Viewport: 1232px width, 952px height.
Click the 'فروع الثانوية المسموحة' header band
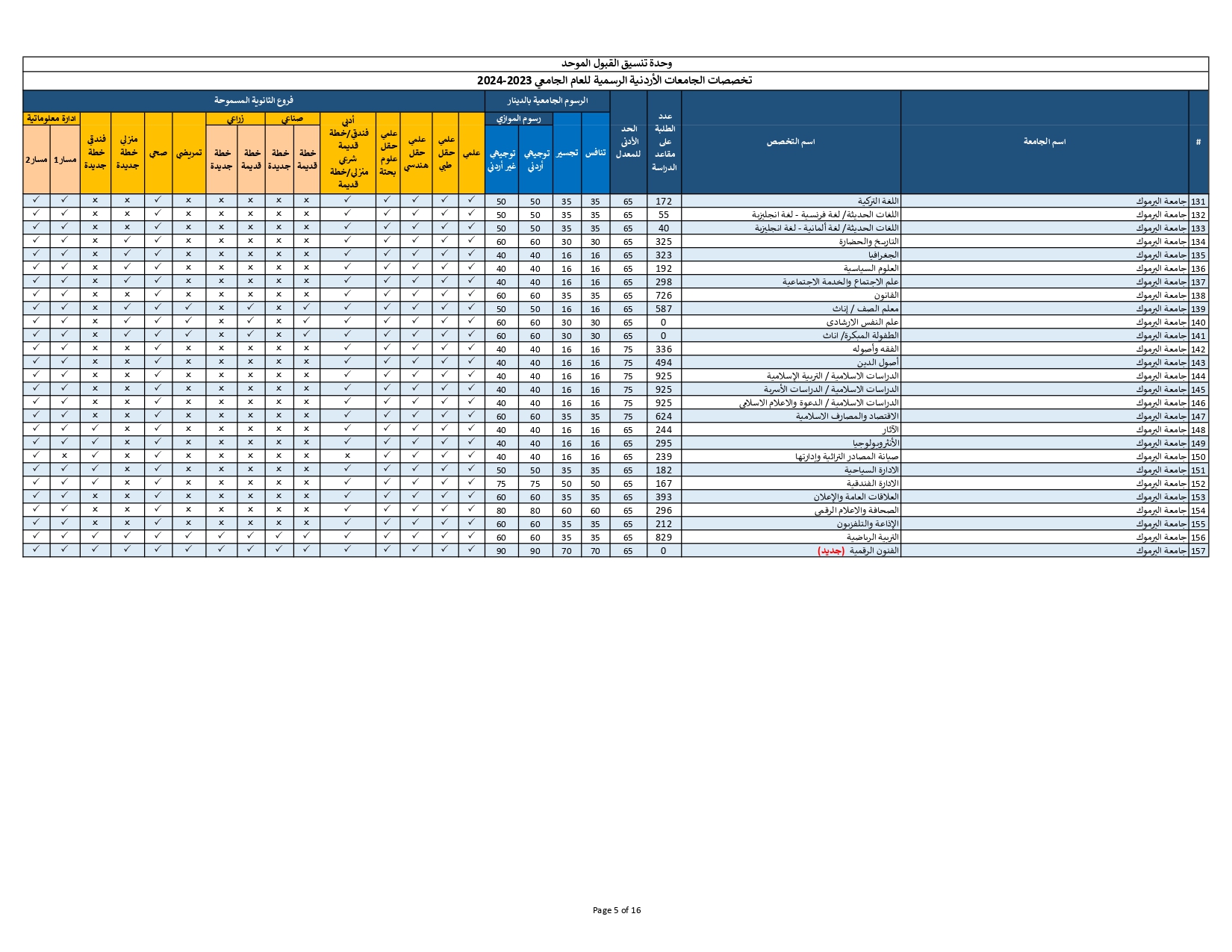pyautogui.click(x=254, y=100)
